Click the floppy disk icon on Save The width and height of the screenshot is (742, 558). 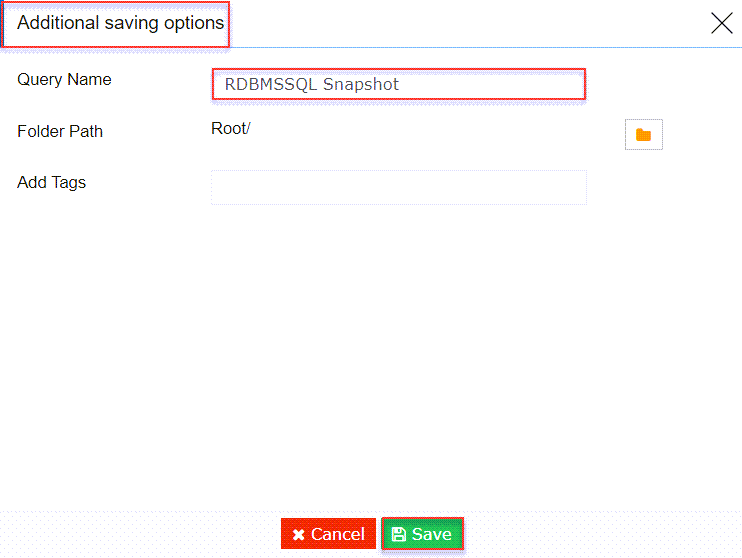coord(399,534)
